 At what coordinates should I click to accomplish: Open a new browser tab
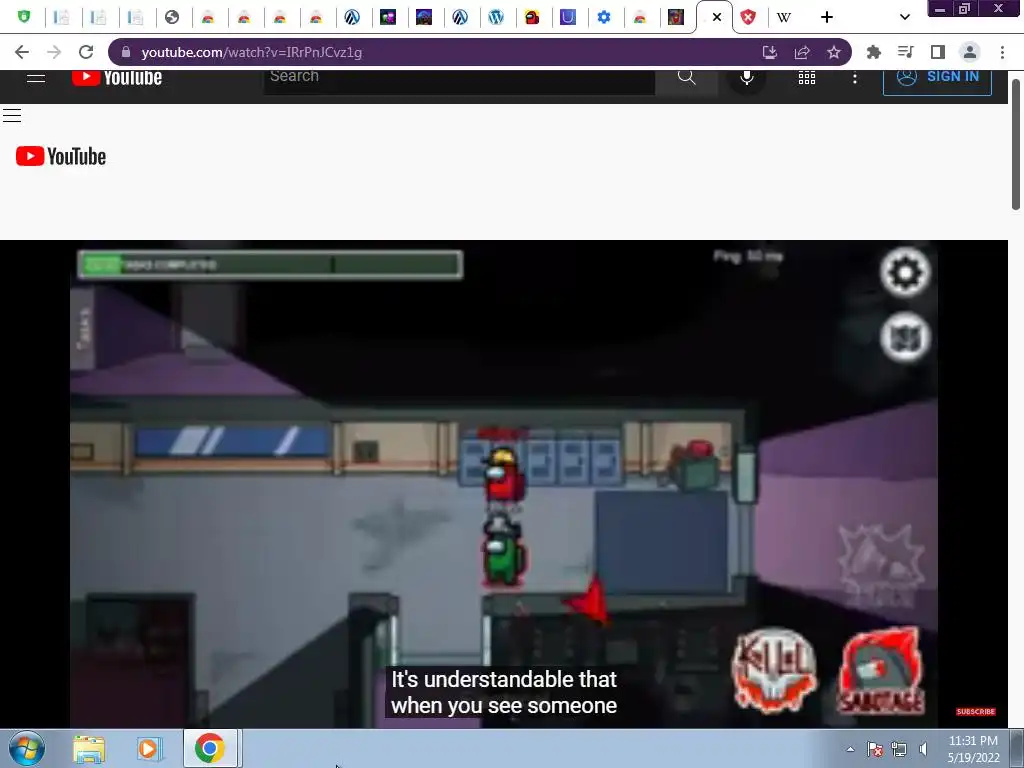point(827,18)
